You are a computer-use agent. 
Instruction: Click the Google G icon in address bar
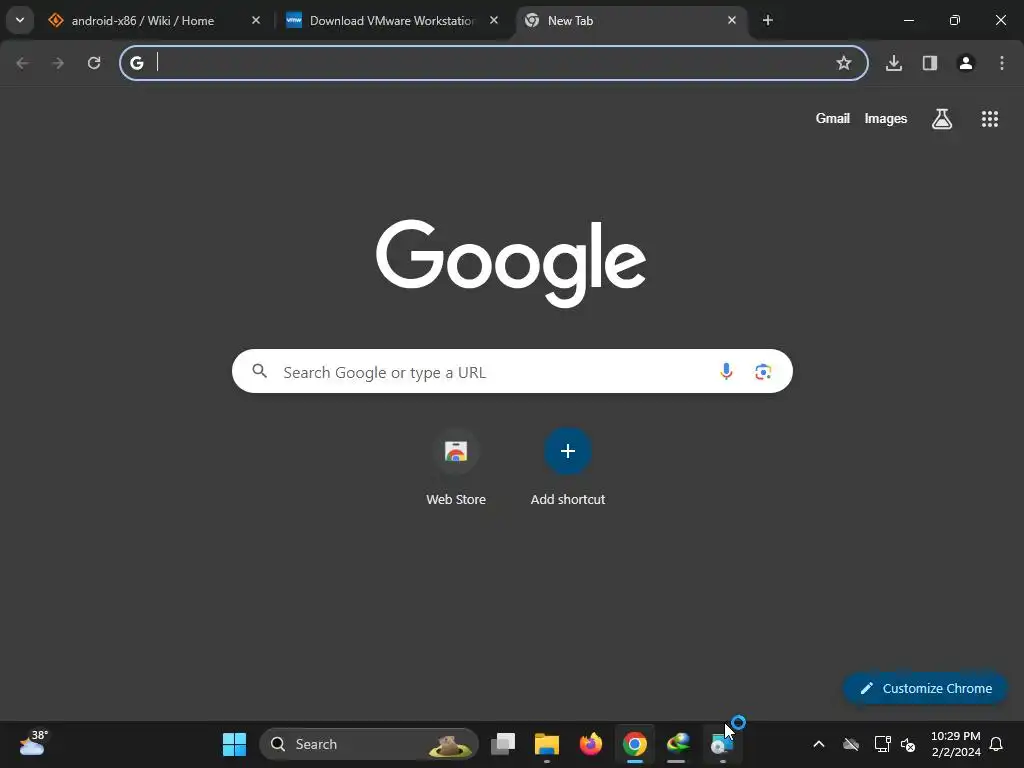coord(136,63)
